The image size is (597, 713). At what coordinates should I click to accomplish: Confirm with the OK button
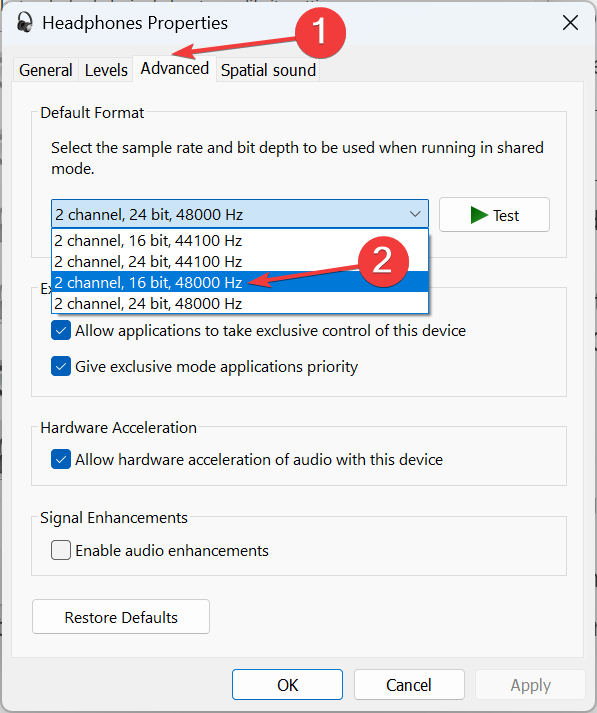coord(287,684)
